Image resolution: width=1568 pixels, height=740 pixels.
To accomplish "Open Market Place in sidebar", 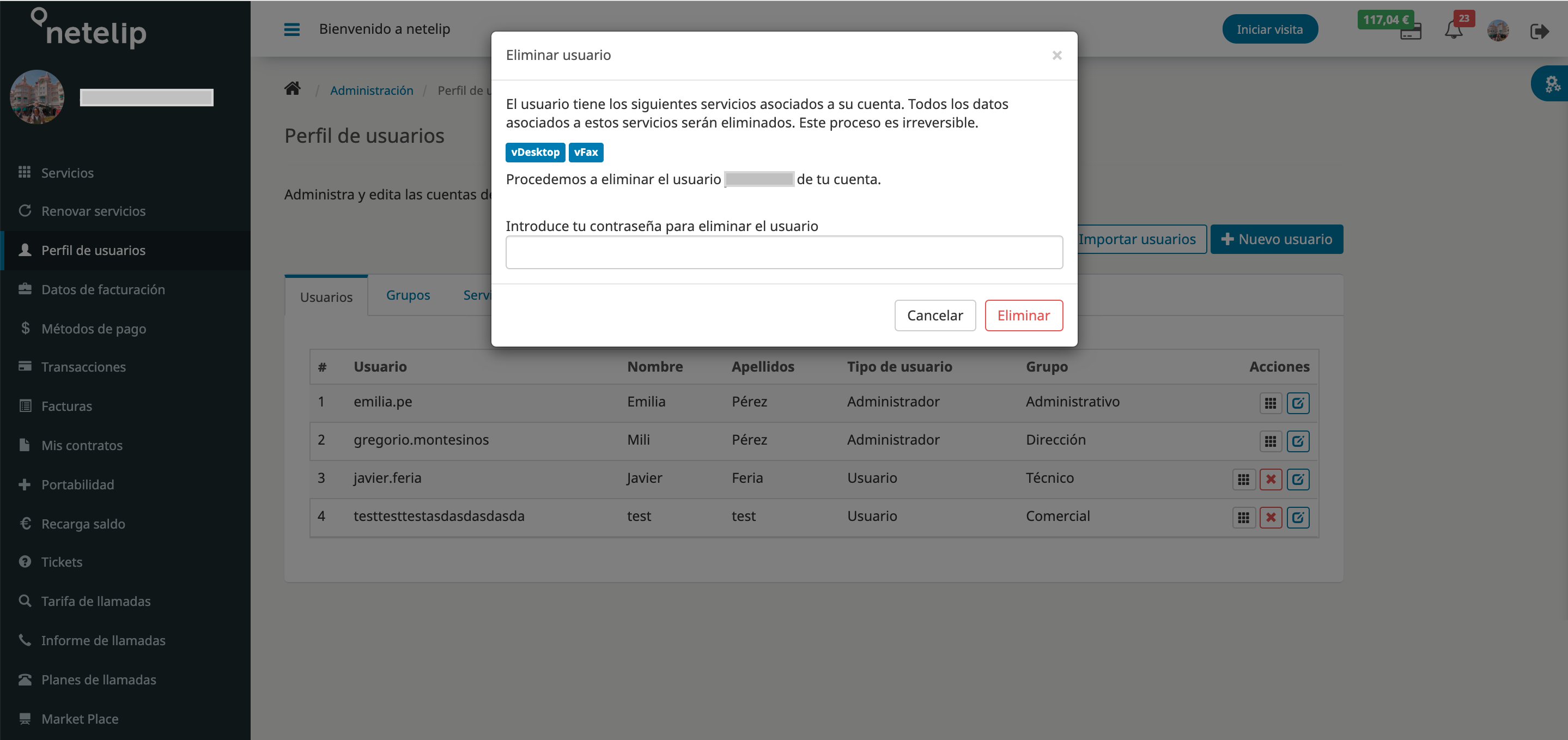I will coord(125,719).
